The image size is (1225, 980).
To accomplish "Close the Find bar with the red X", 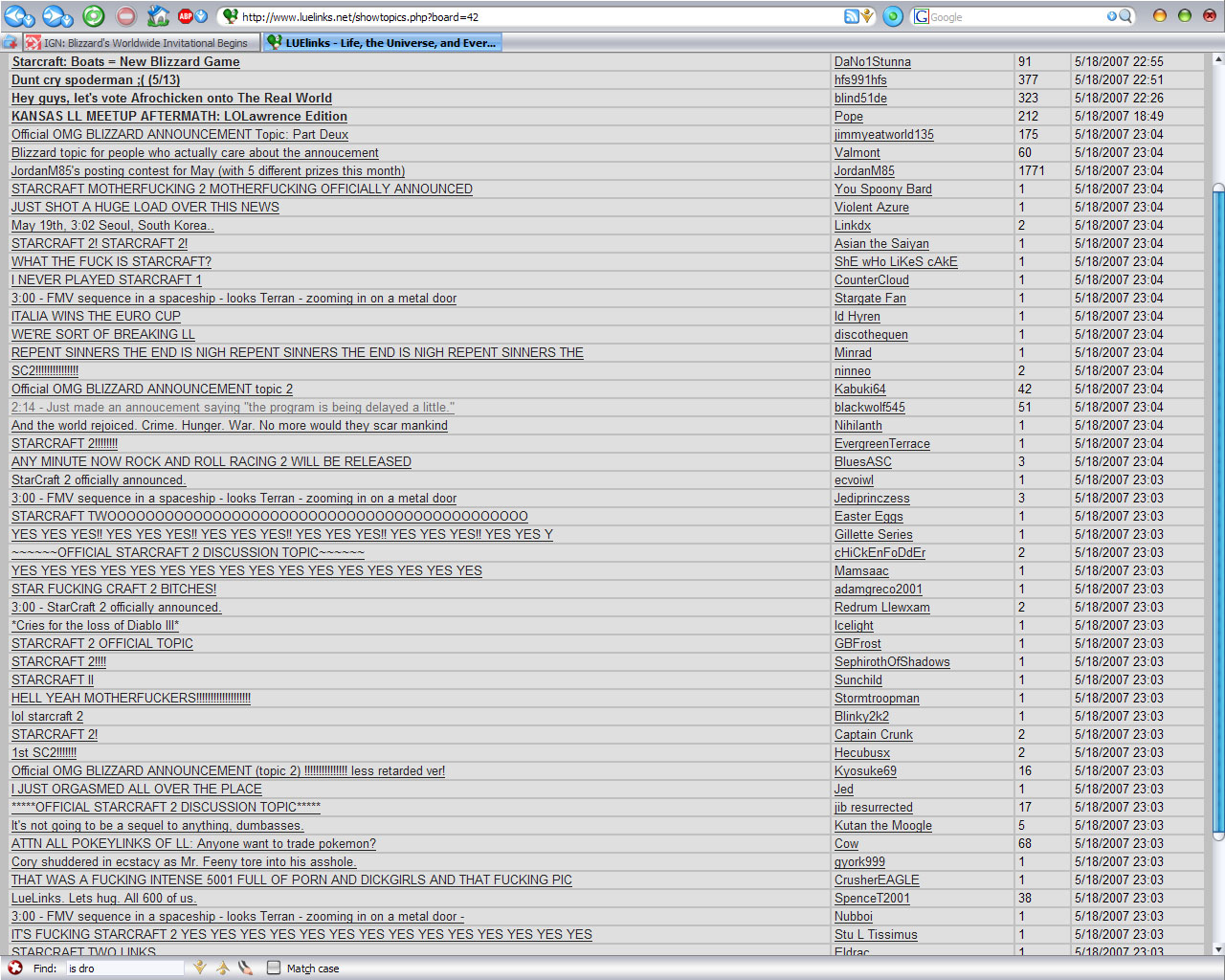I will click(x=15, y=968).
